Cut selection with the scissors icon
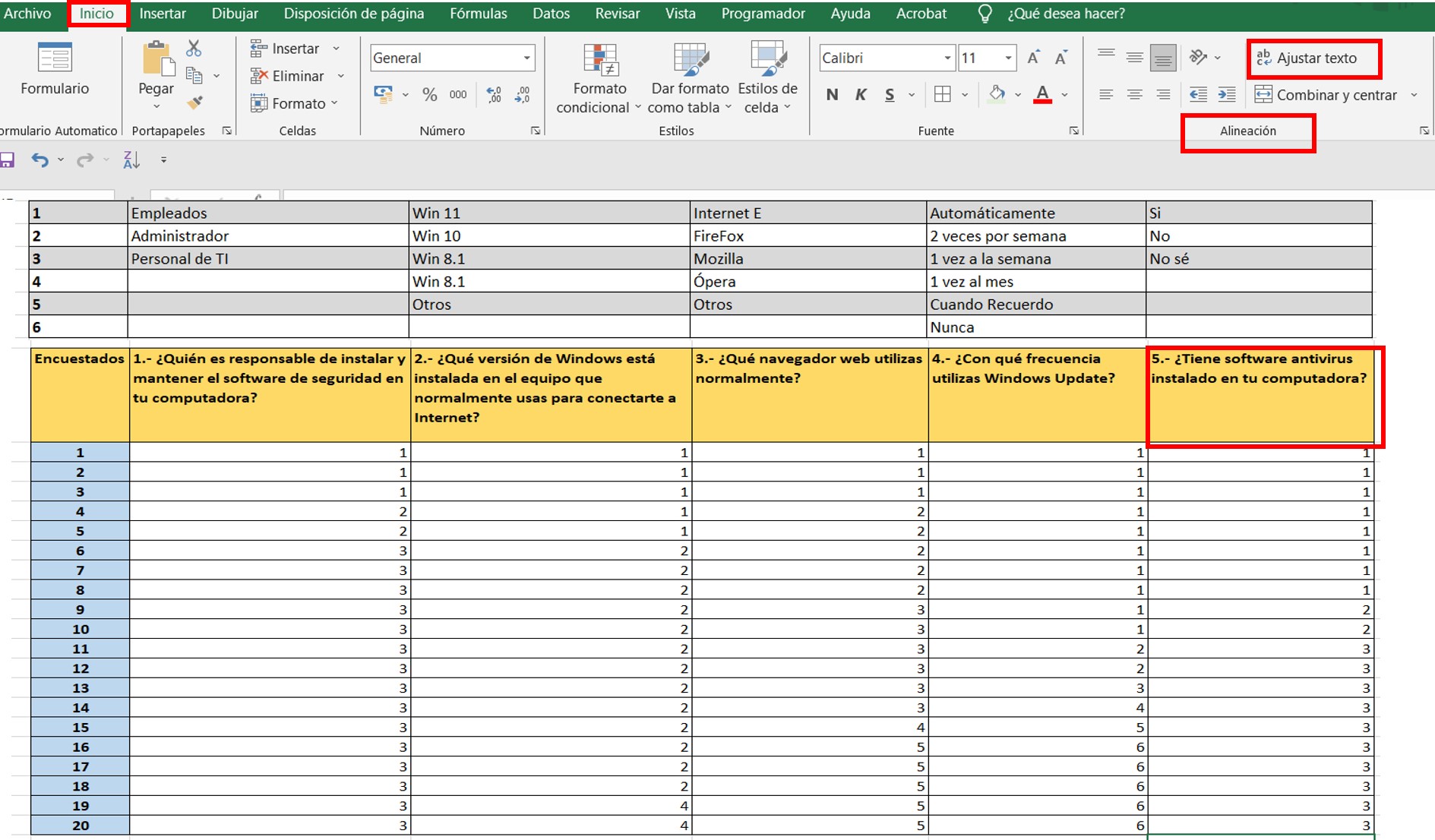1435x840 pixels. point(194,49)
